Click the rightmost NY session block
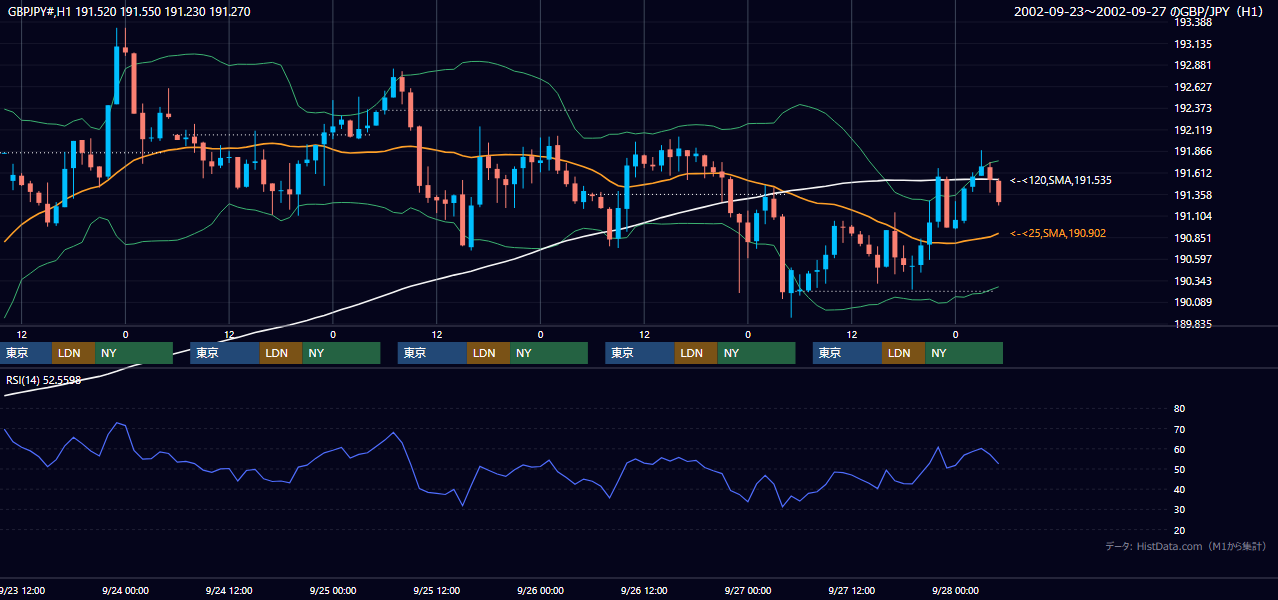Viewport: 1278px width, 600px height. point(964,353)
